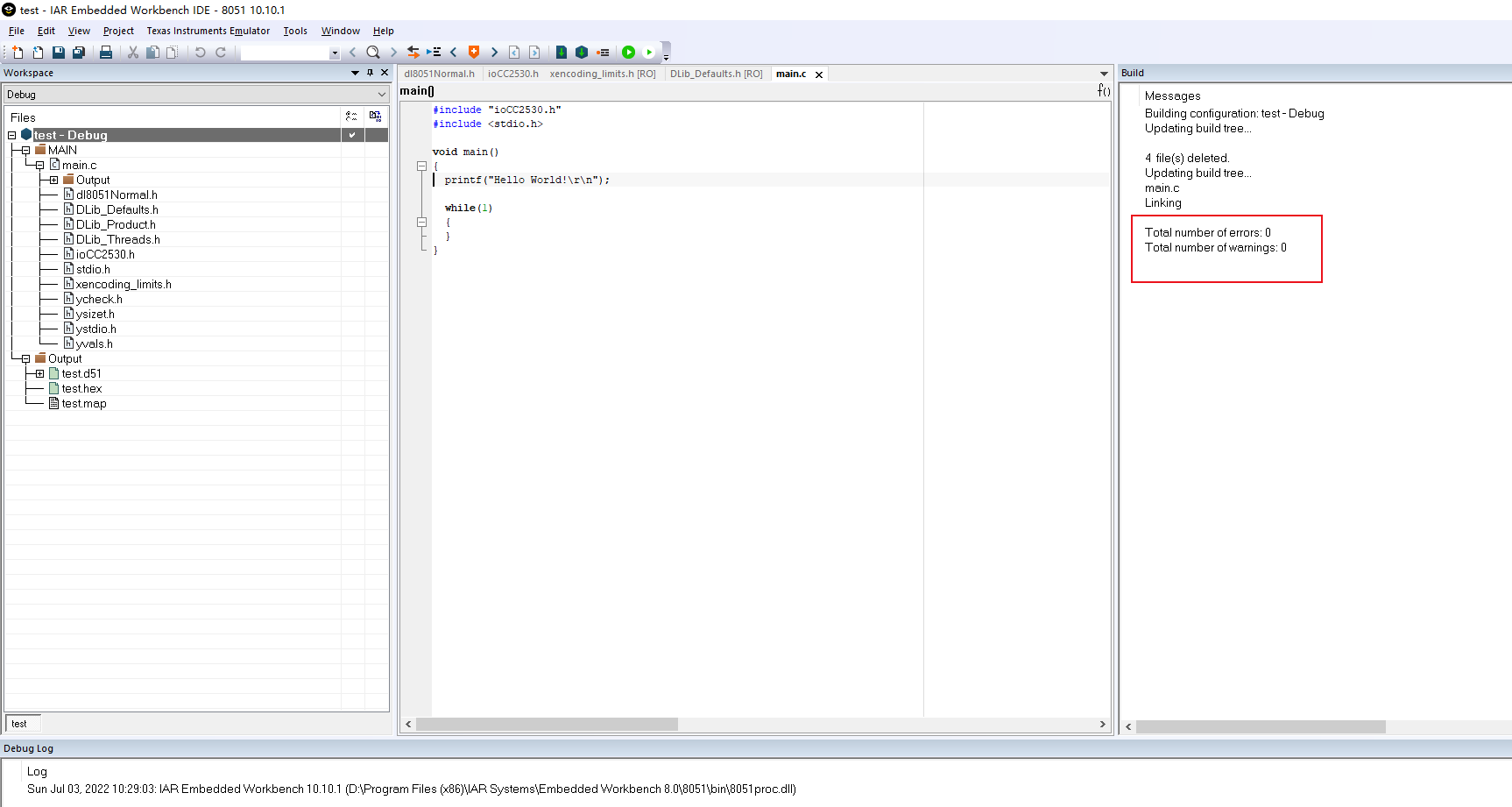Cut selection using scissors icon
The width and height of the screenshot is (1512, 807).
[133, 53]
